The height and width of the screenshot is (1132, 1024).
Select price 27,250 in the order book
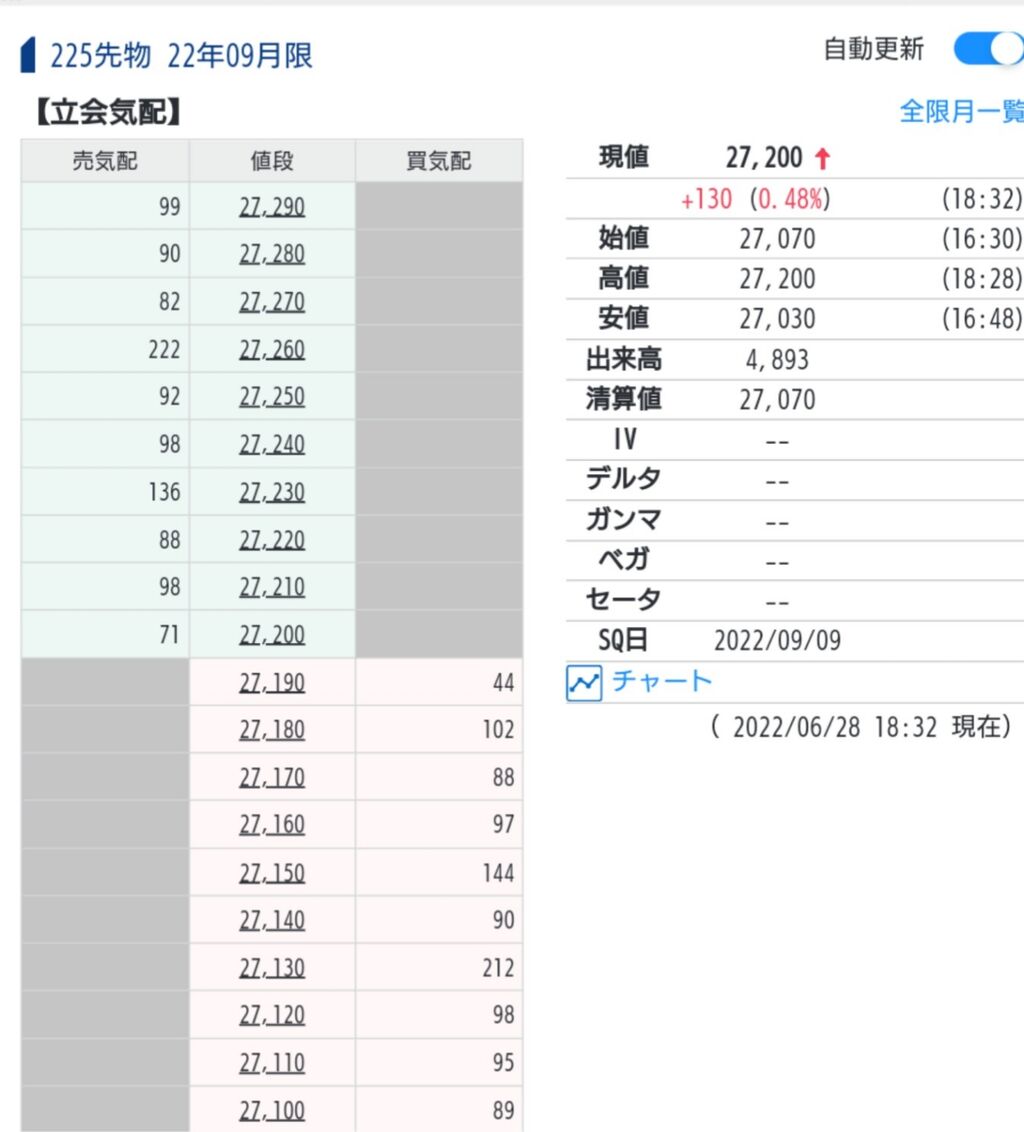(x=272, y=397)
